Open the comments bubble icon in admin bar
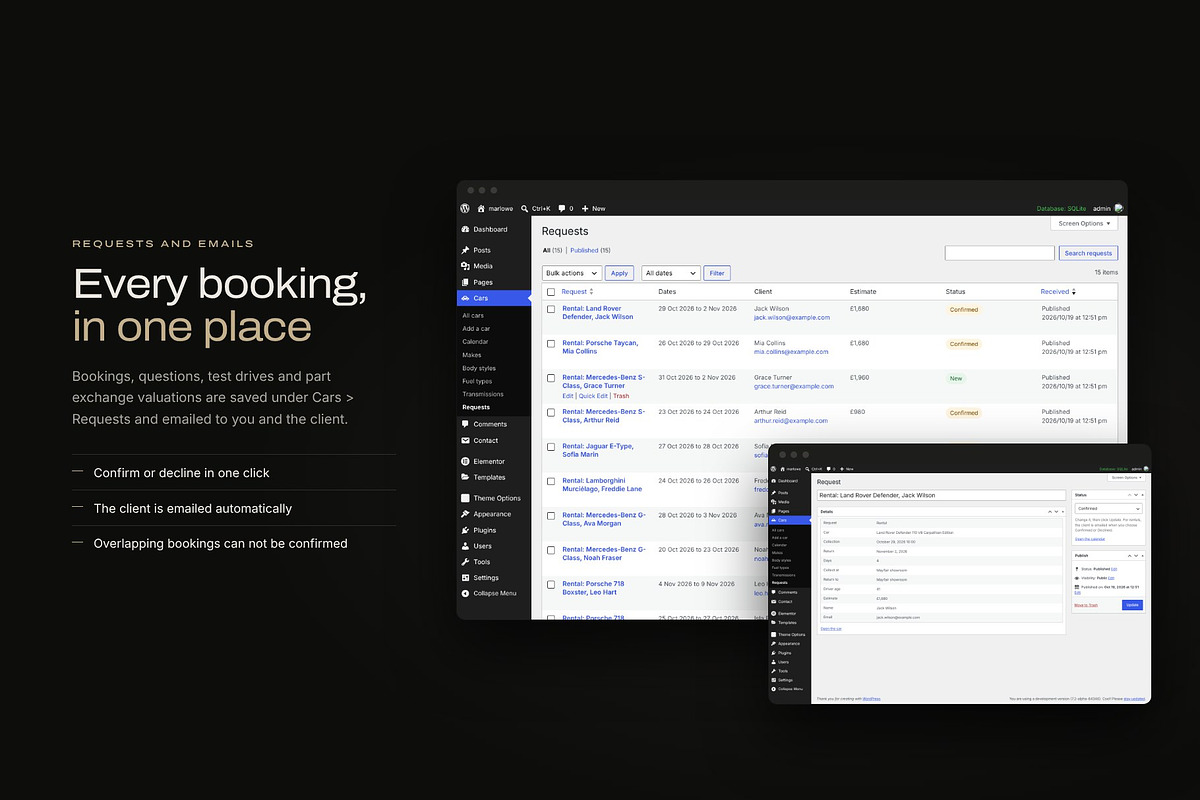This screenshot has width=1200, height=800. point(562,208)
